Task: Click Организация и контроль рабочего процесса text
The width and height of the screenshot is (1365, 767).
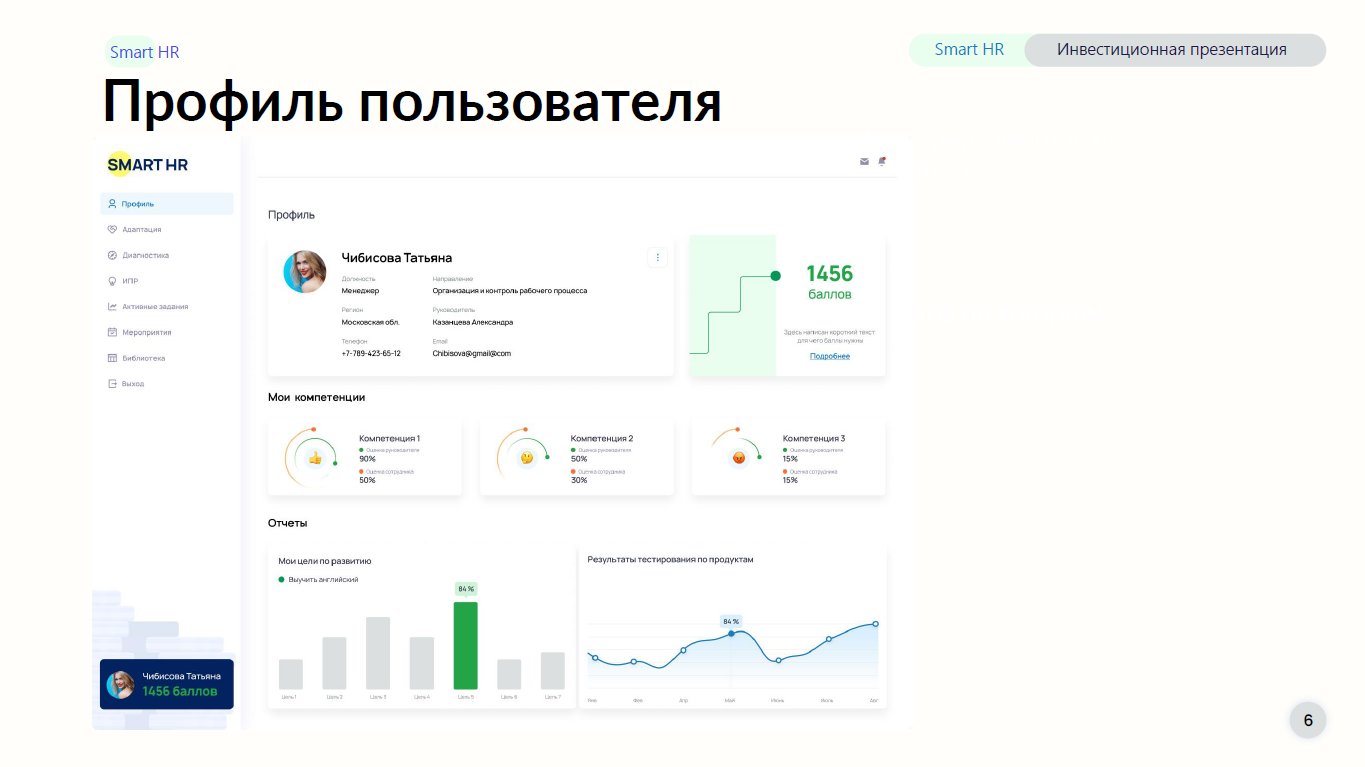Action: pyautogui.click(x=510, y=291)
